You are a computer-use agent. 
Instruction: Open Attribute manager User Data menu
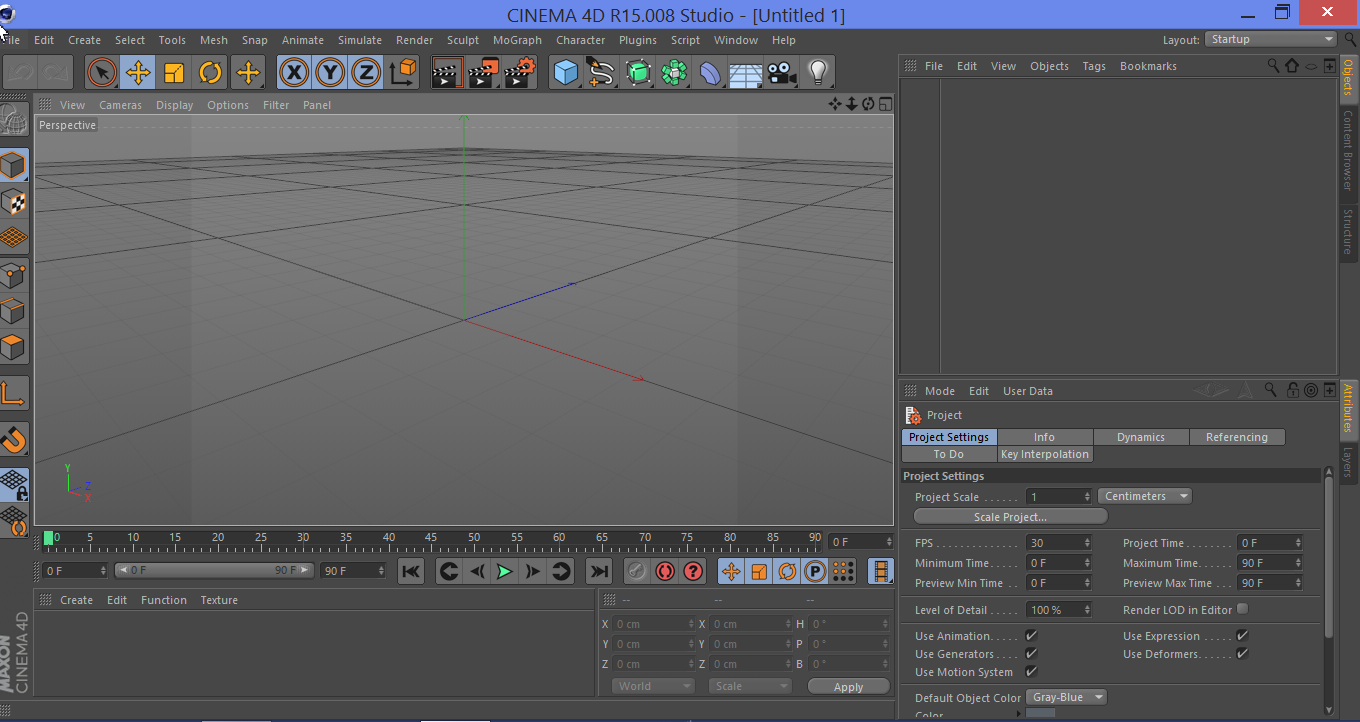click(1028, 391)
